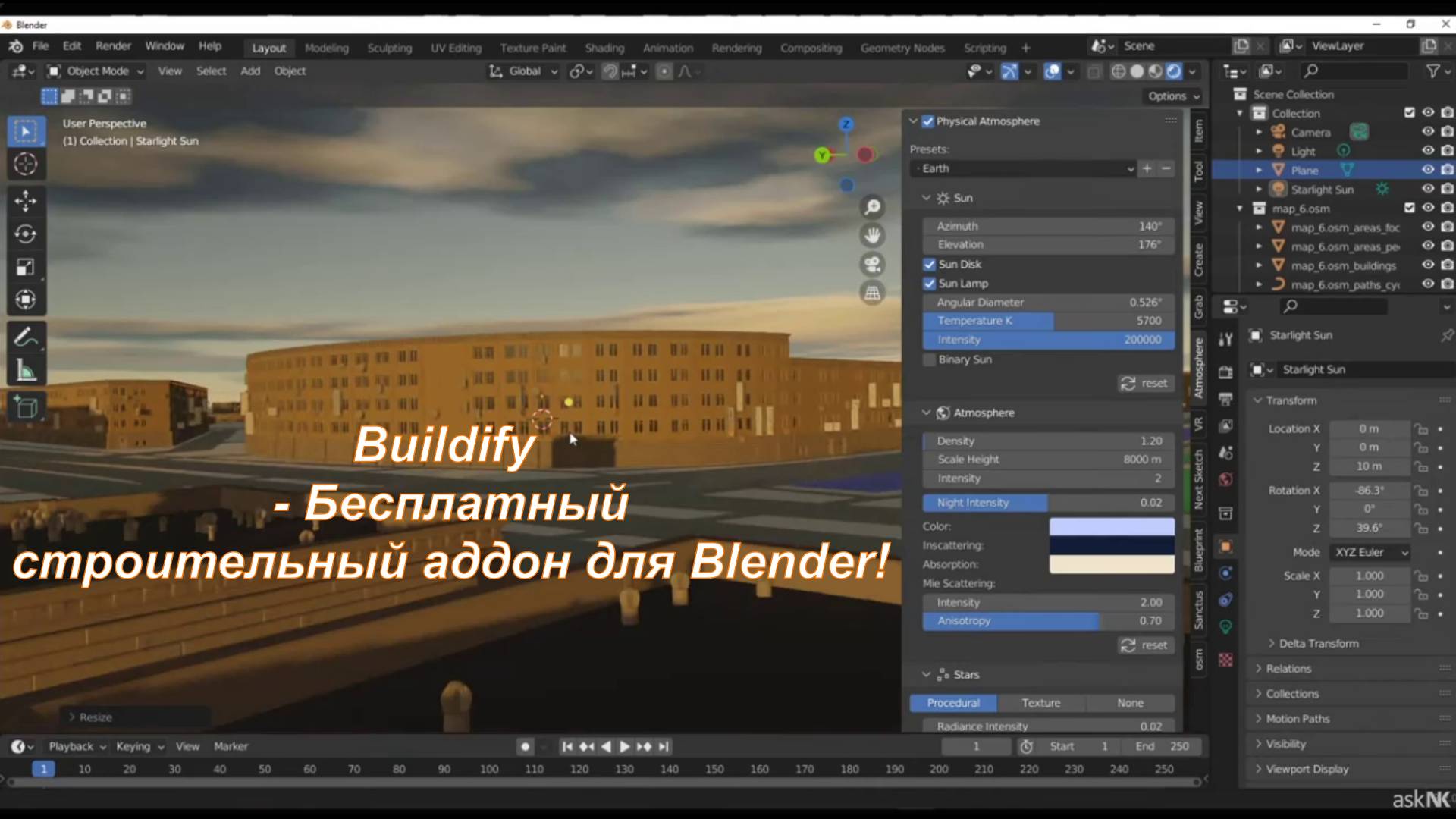The image size is (1456, 819).
Task: Click the zoom magnifier icon in the viewport
Action: tap(873, 207)
